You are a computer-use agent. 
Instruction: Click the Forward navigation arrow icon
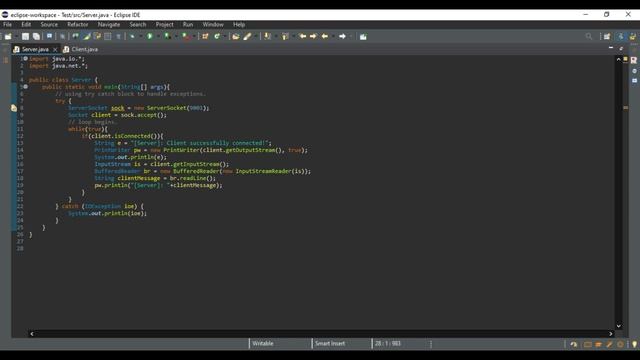(342, 37)
